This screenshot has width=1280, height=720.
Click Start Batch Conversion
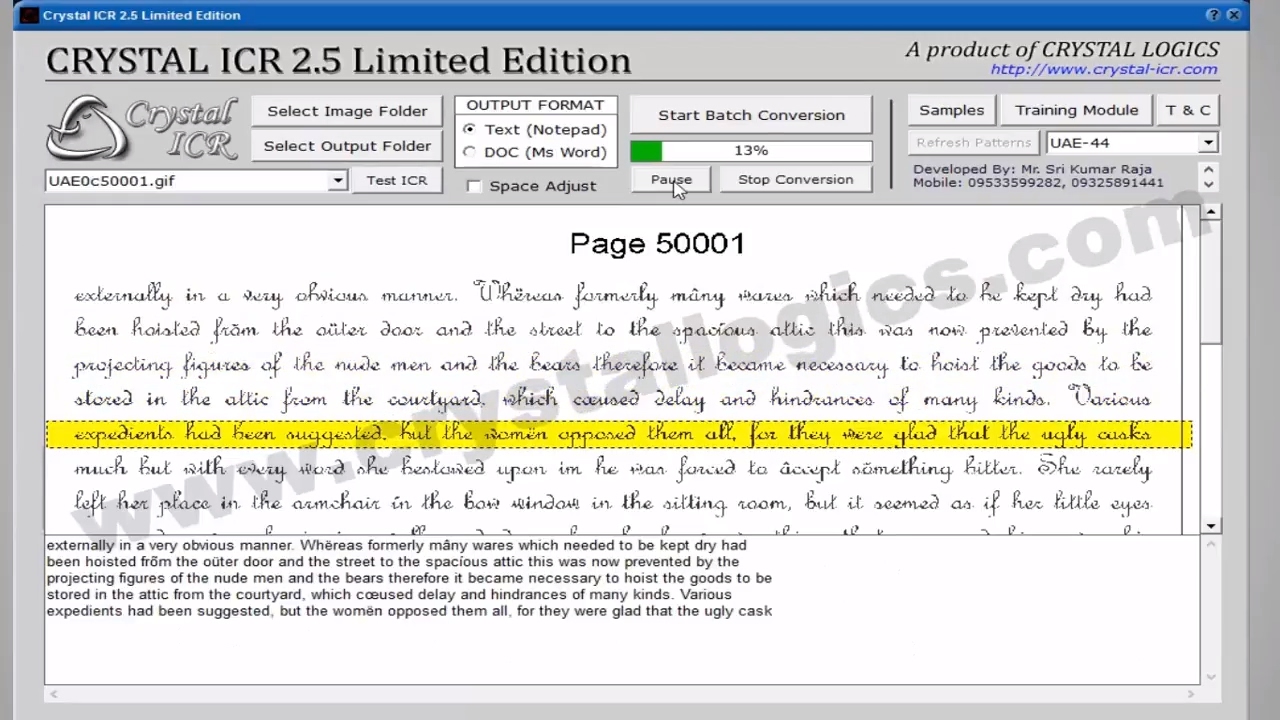click(751, 115)
